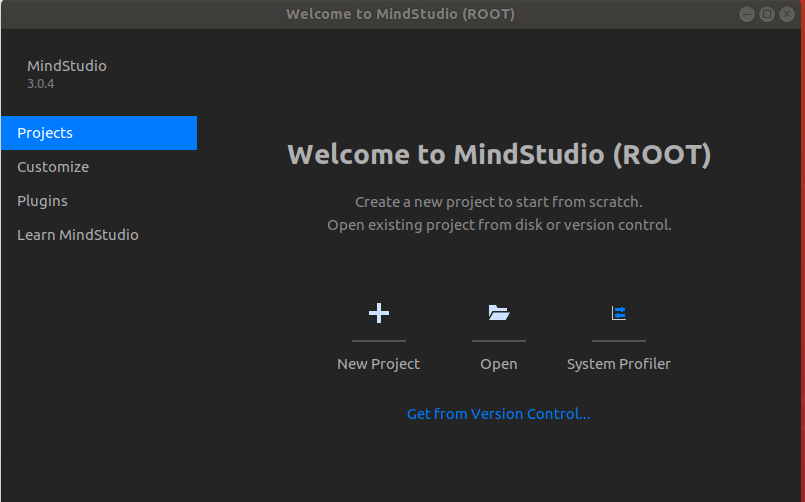Click the MindStudio product name text
The width and height of the screenshot is (805, 502).
(x=67, y=66)
